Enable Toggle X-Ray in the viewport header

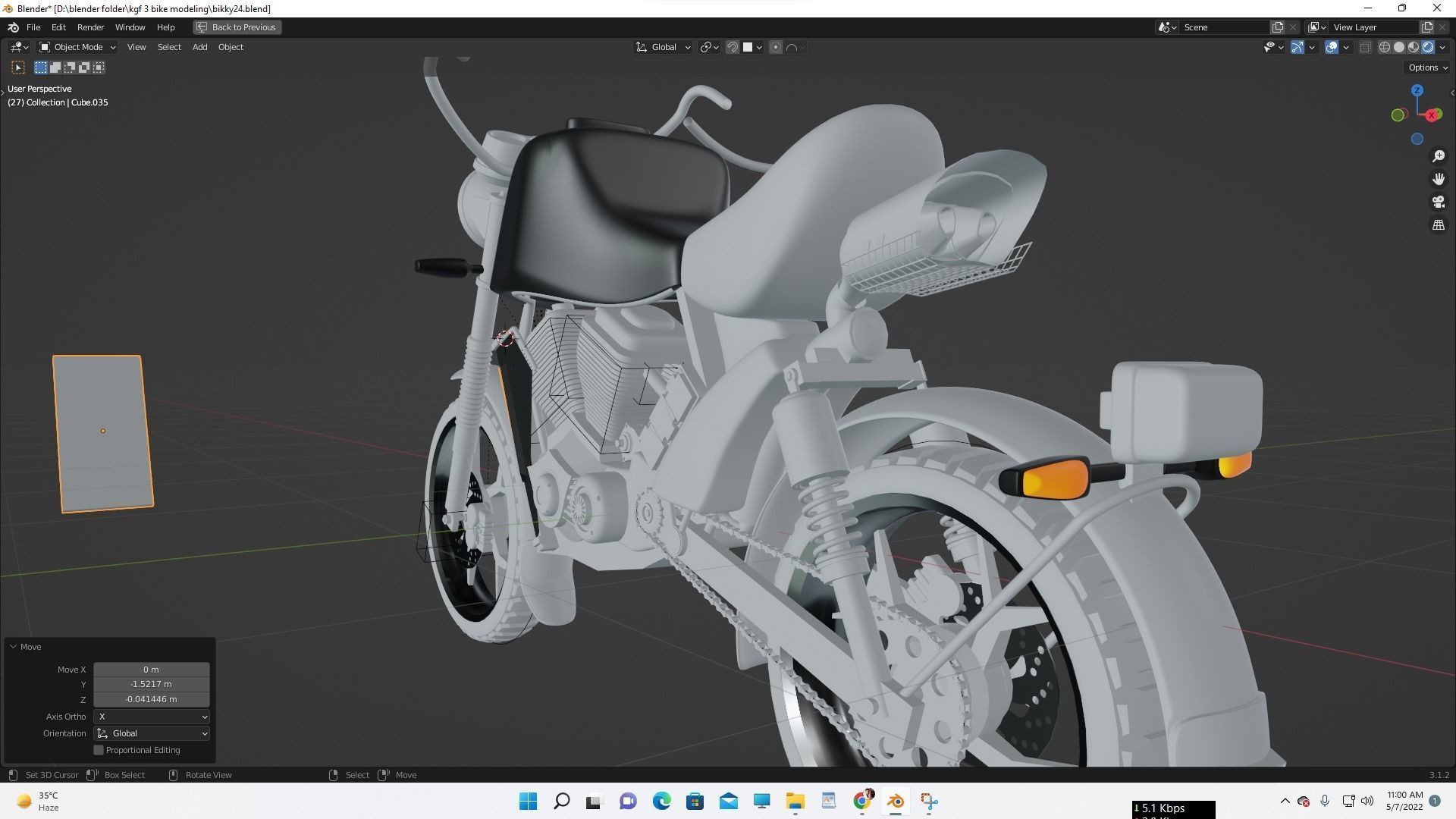[x=1365, y=47]
